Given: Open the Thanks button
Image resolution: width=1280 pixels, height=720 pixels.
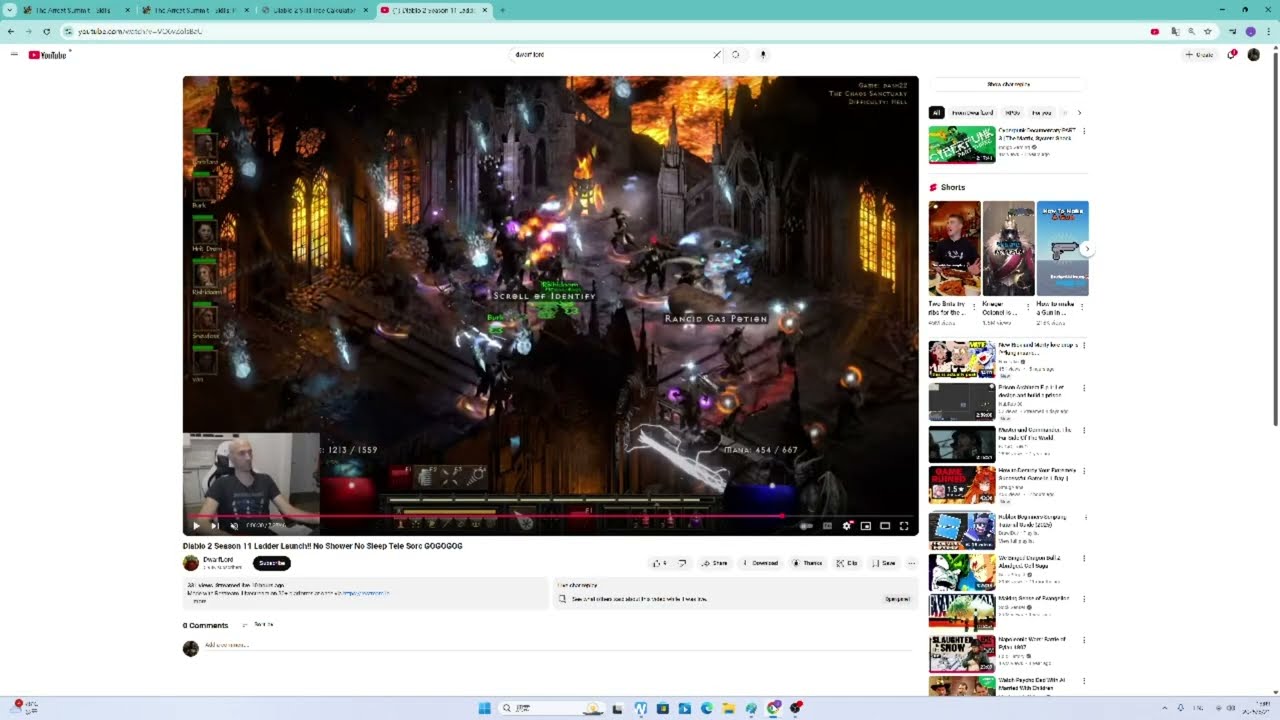Looking at the screenshot, I should pyautogui.click(x=807, y=563).
